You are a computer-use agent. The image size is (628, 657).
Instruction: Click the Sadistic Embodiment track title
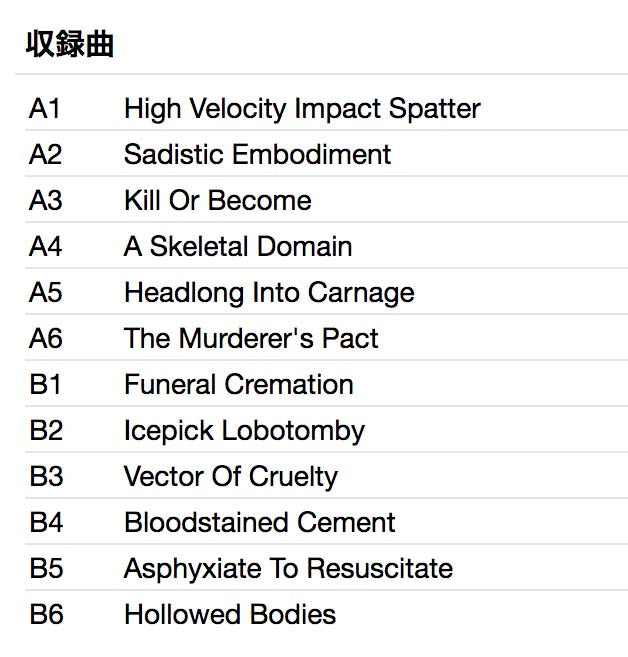(257, 154)
